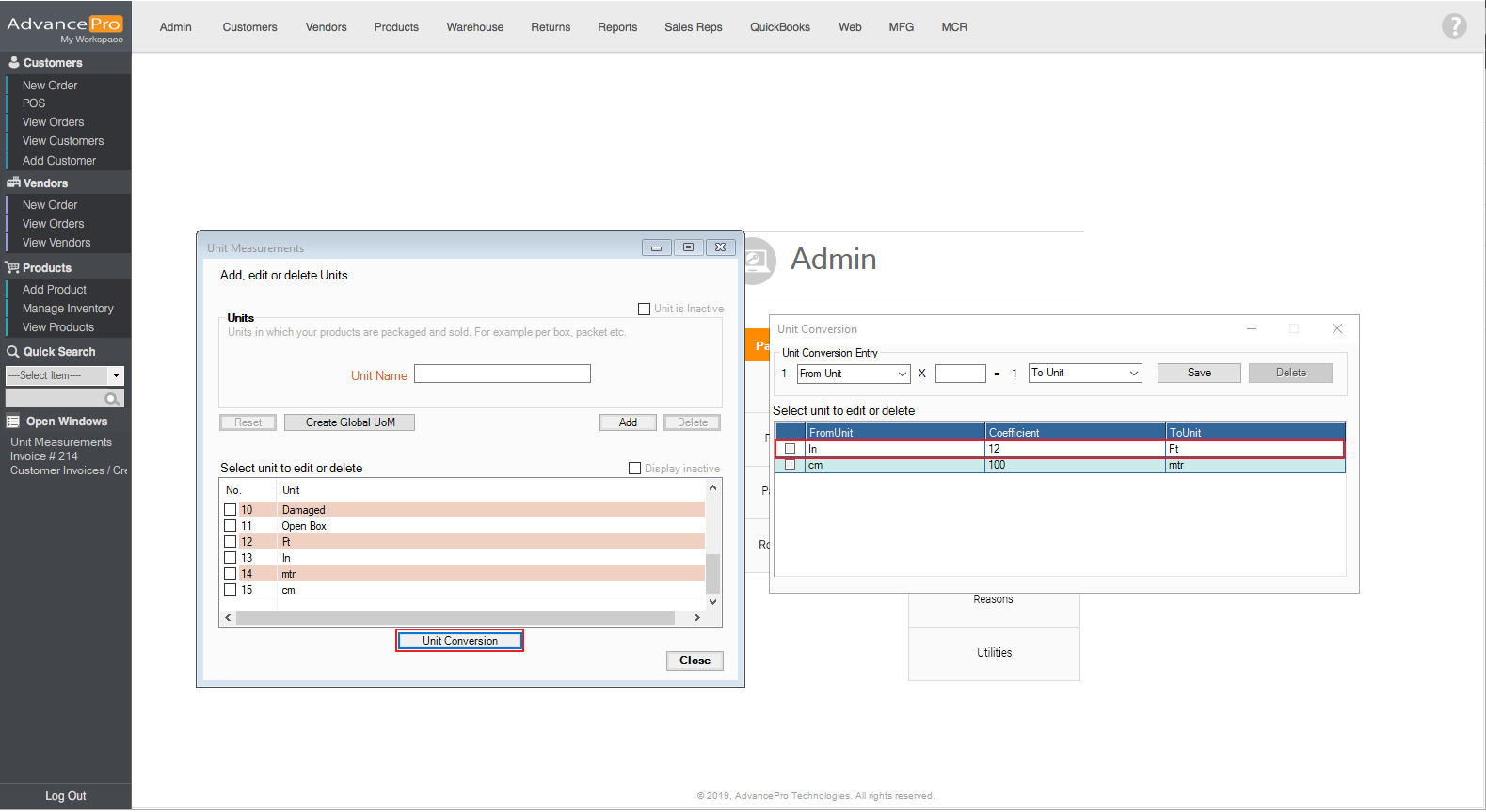Open the QuickBooks menu

click(779, 27)
